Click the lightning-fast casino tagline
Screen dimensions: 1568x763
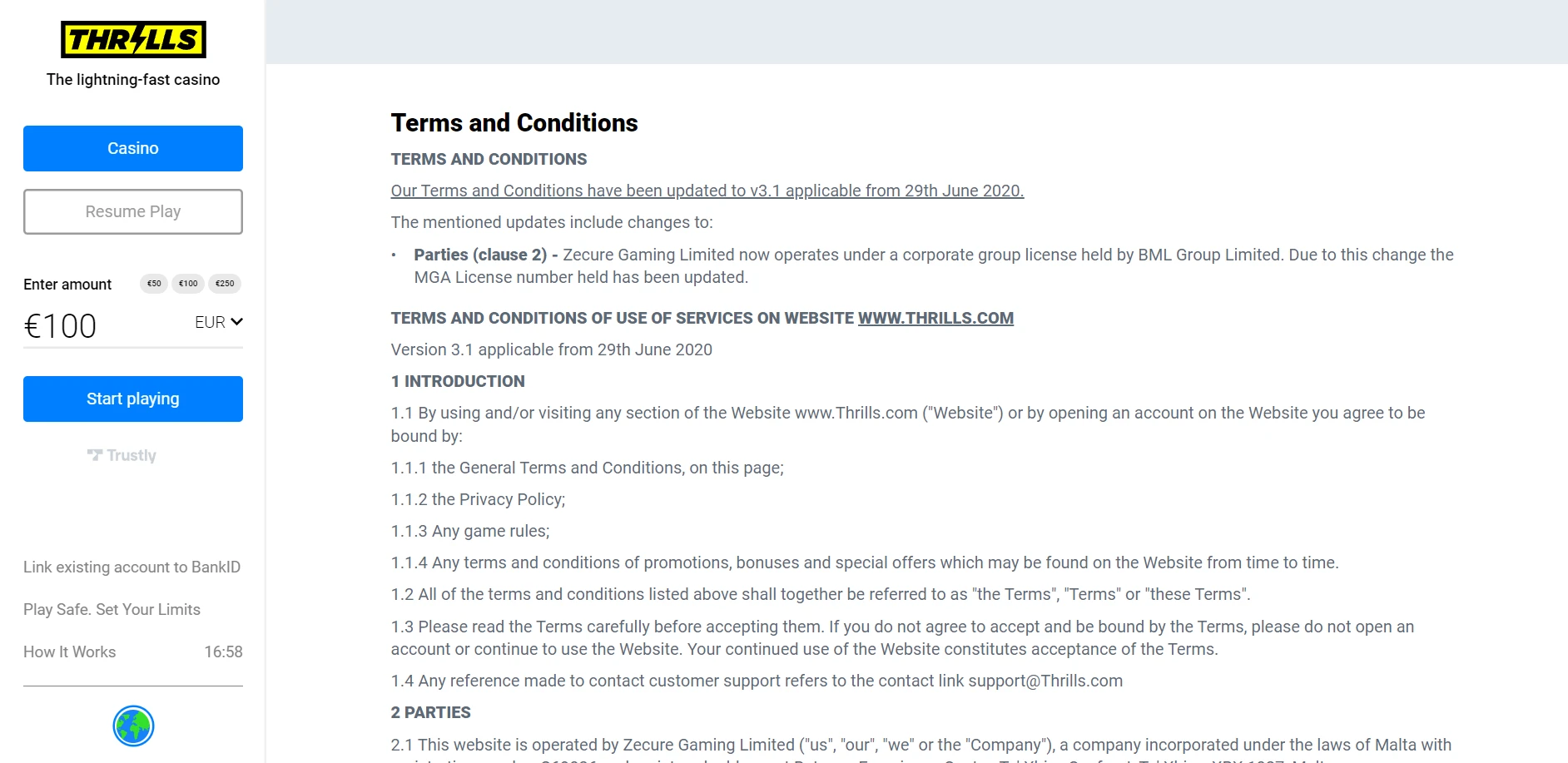click(133, 79)
